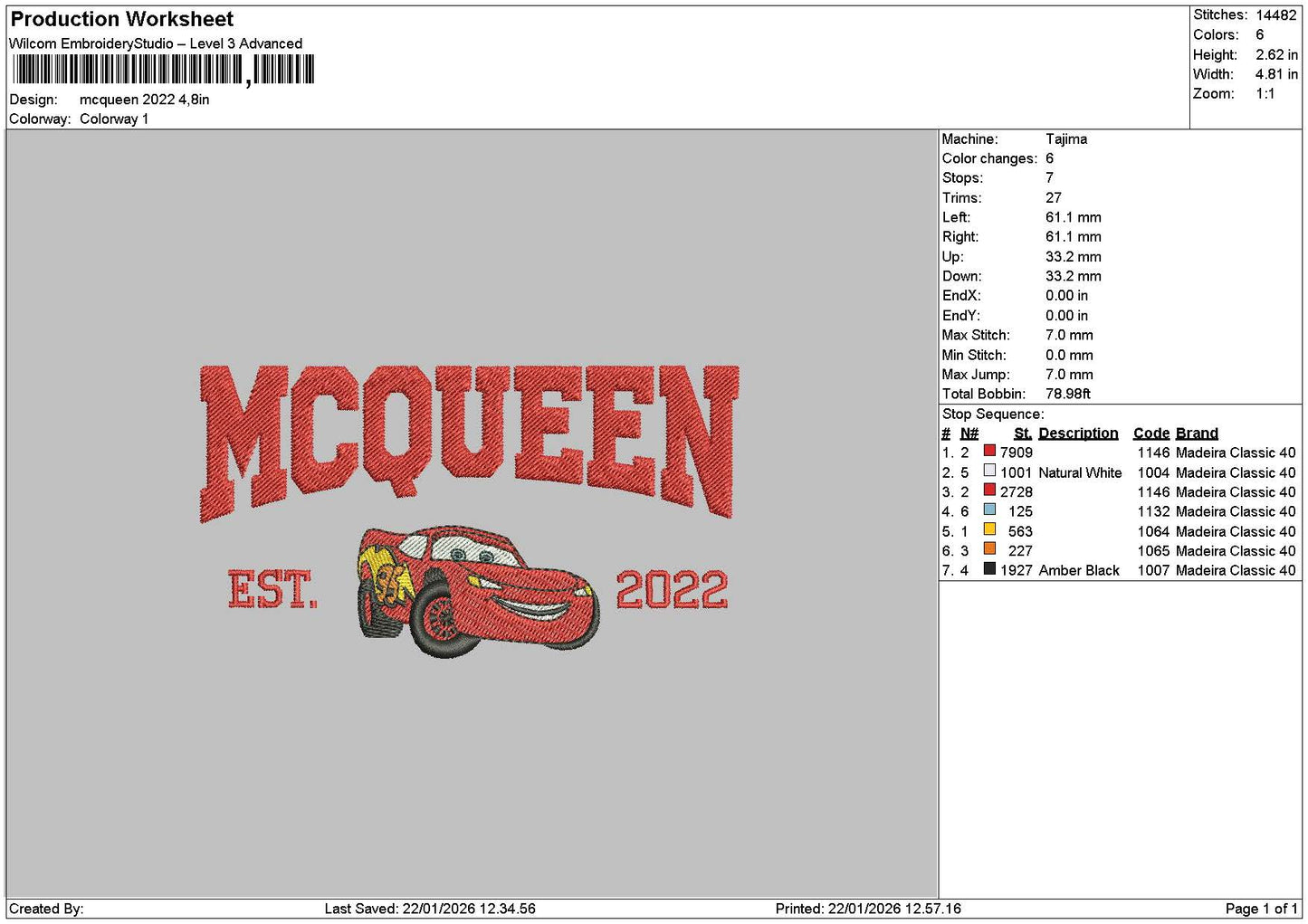Click the yellow swatch for thread 563
Viewport: 1308px width, 924px height.
pyautogui.click(x=989, y=529)
